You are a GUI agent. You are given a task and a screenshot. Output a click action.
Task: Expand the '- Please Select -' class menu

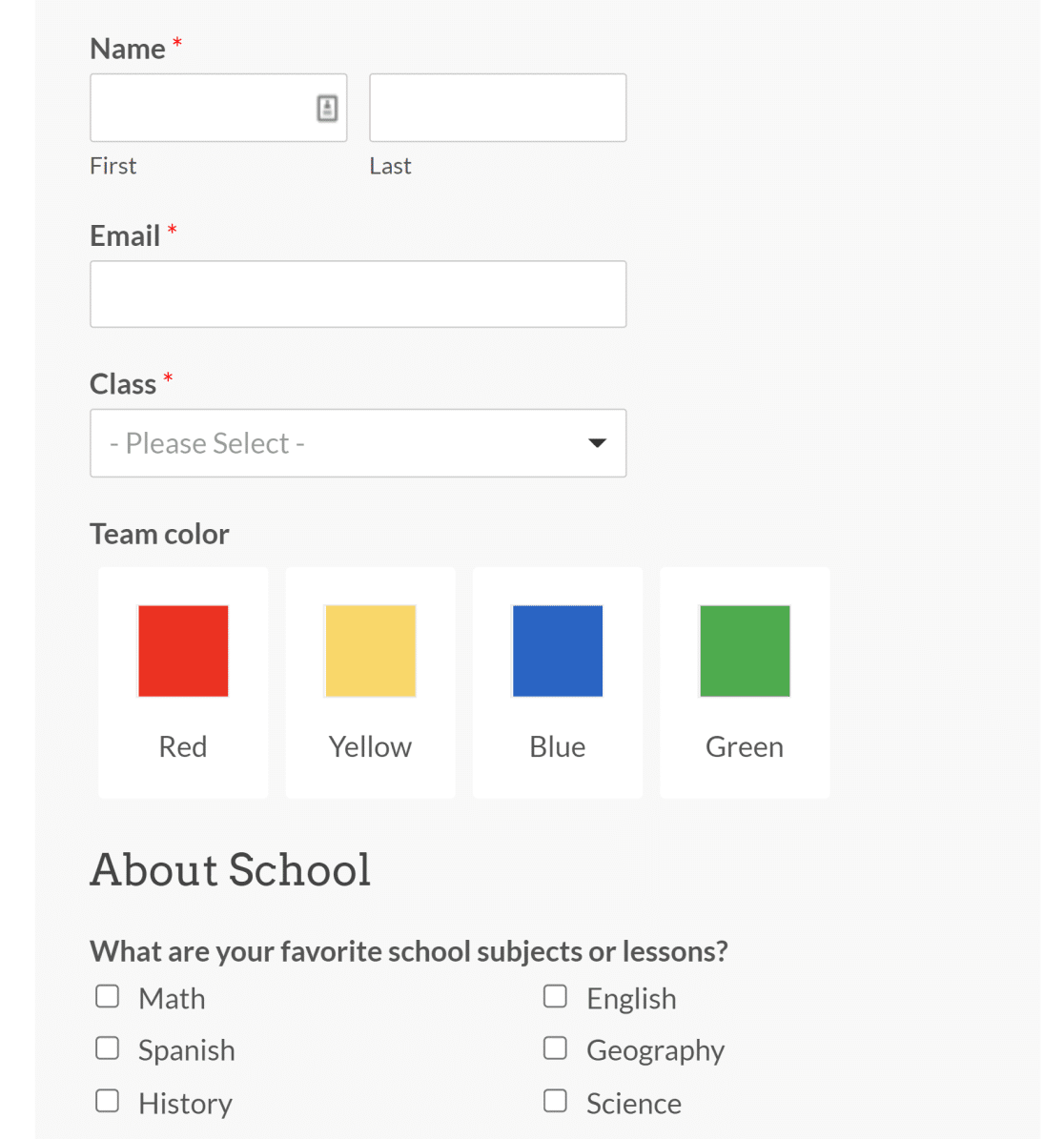(x=358, y=442)
